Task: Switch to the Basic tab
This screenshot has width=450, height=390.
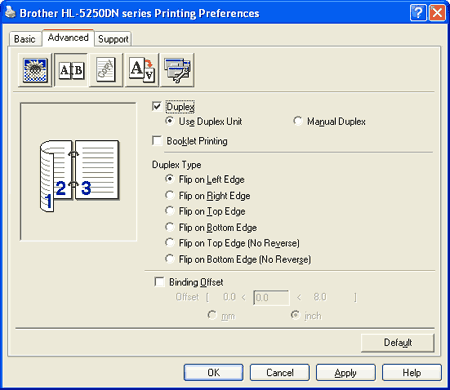Action: click(25, 39)
